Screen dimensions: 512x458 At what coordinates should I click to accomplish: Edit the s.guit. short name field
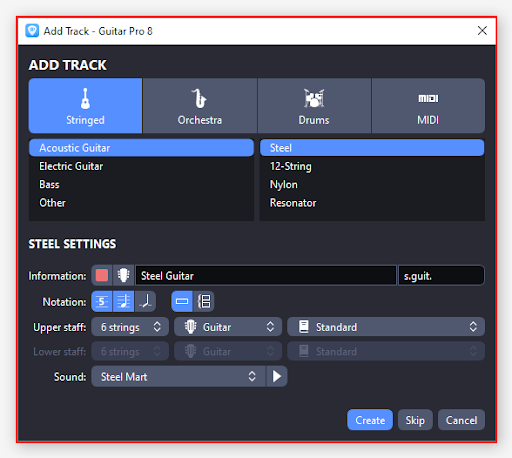441,275
